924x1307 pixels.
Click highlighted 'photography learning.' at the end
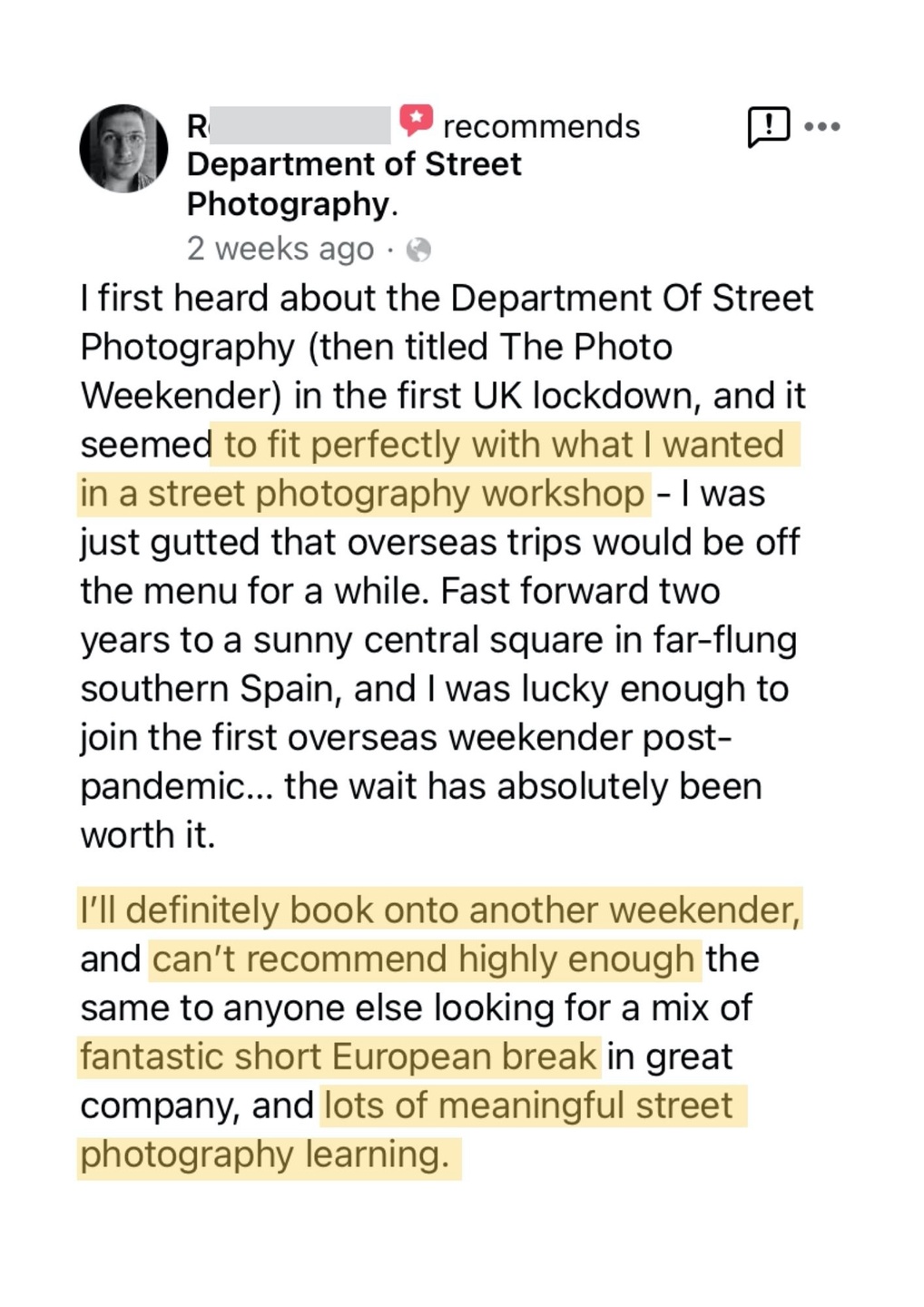269,1155
